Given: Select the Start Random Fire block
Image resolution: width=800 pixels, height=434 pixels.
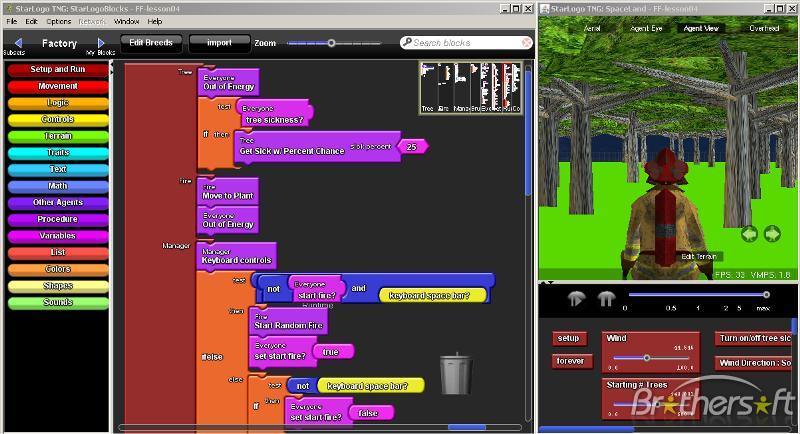Looking at the screenshot, I should [x=288, y=320].
